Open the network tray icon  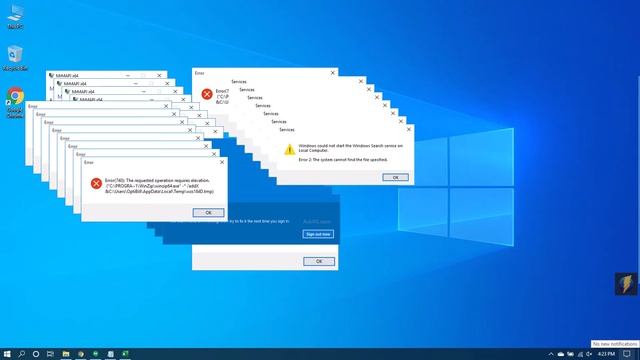[x=580, y=354]
